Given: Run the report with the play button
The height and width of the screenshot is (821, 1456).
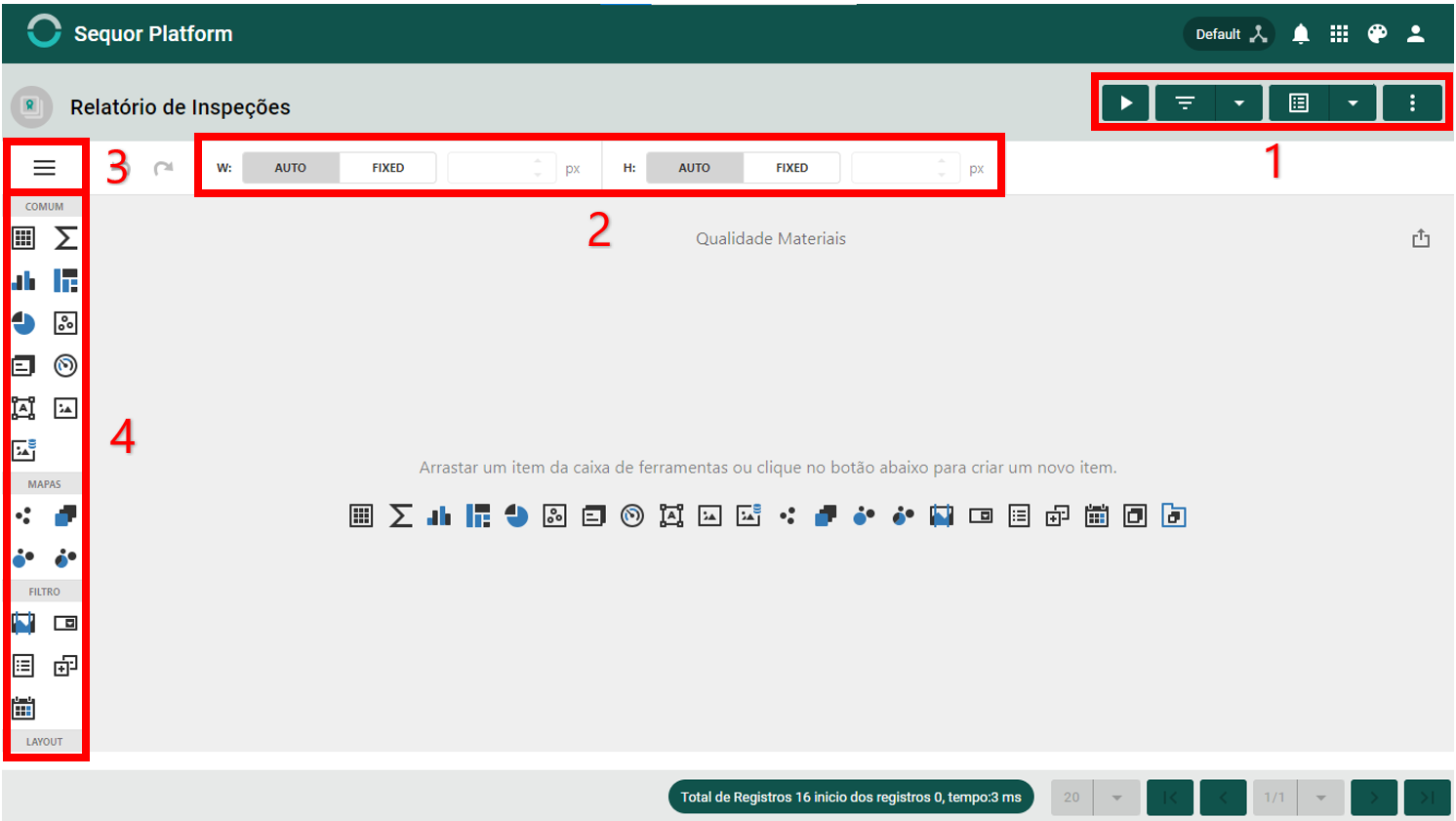Looking at the screenshot, I should click(x=1126, y=103).
